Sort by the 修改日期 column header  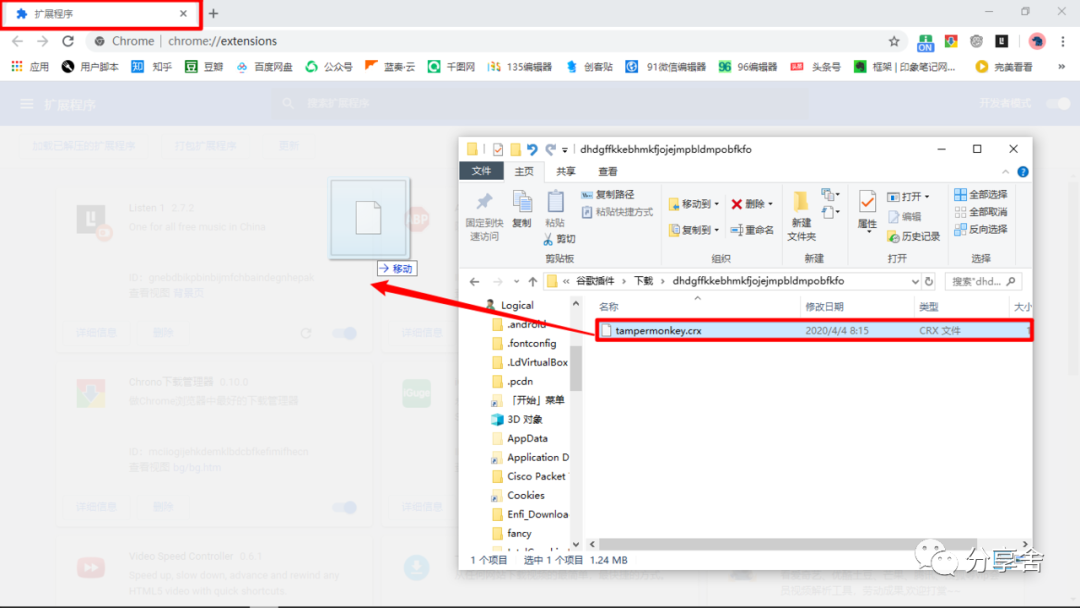coord(824,306)
